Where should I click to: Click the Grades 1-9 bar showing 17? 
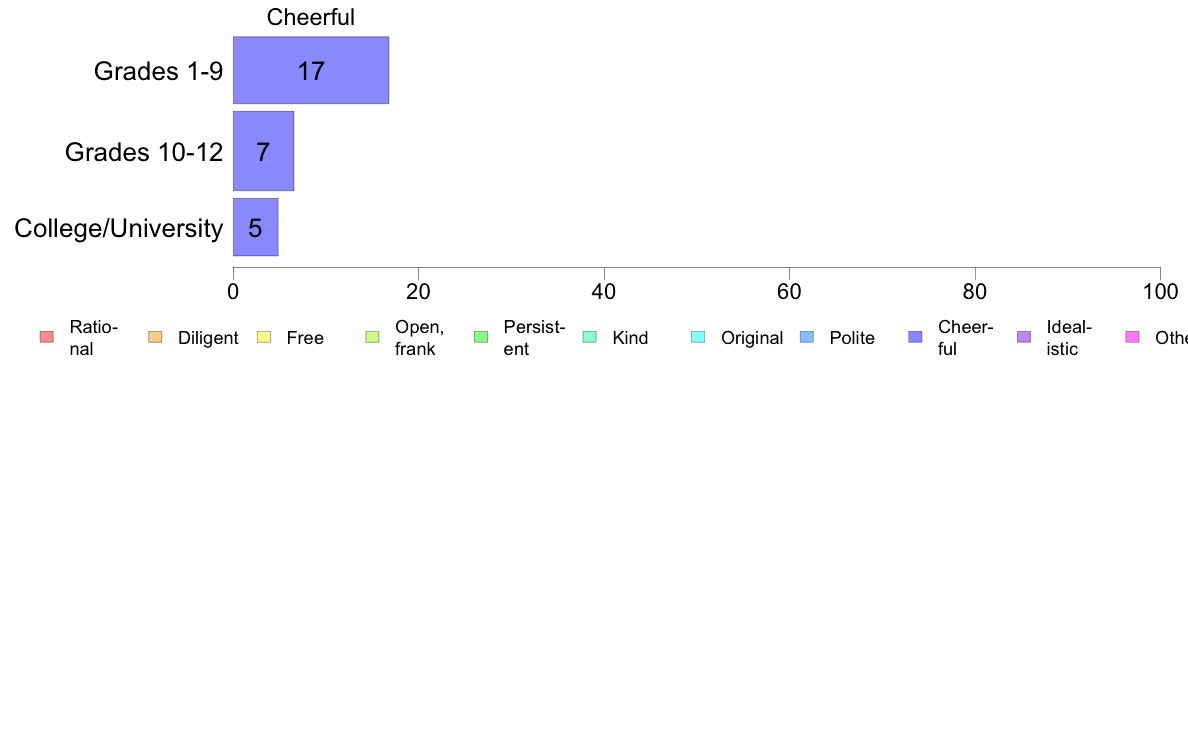(311, 70)
